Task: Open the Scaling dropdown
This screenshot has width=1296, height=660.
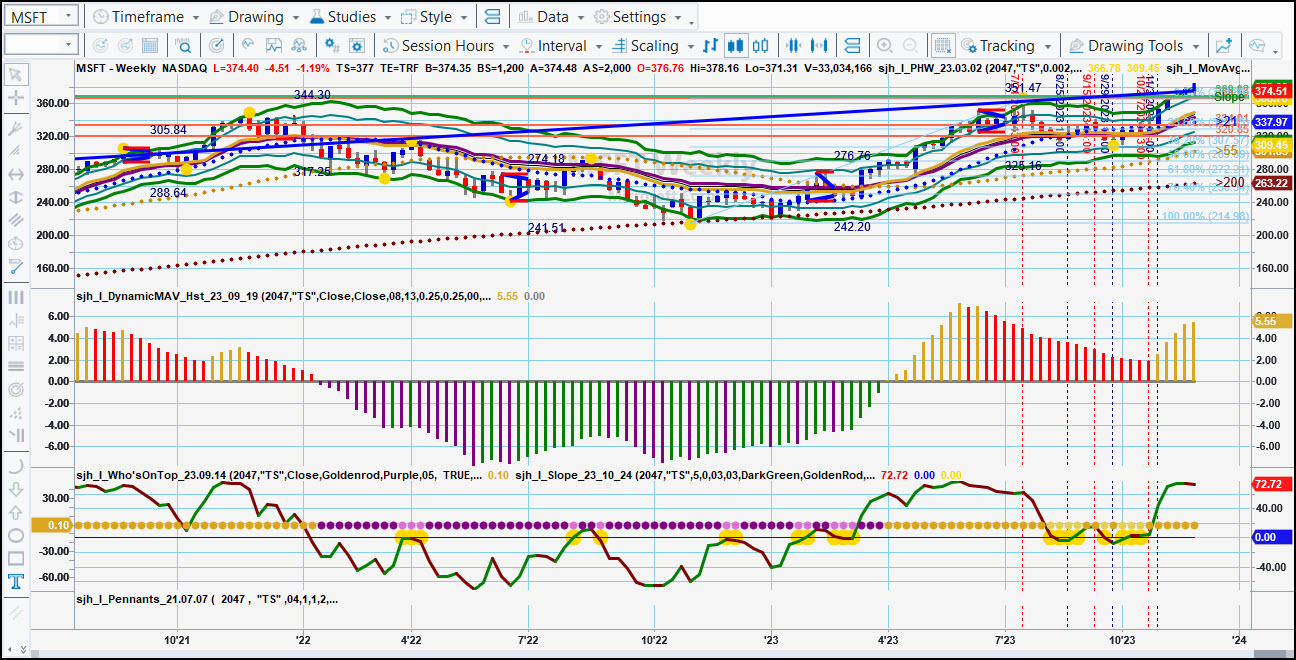Action: pyautogui.click(x=653, y=45)
